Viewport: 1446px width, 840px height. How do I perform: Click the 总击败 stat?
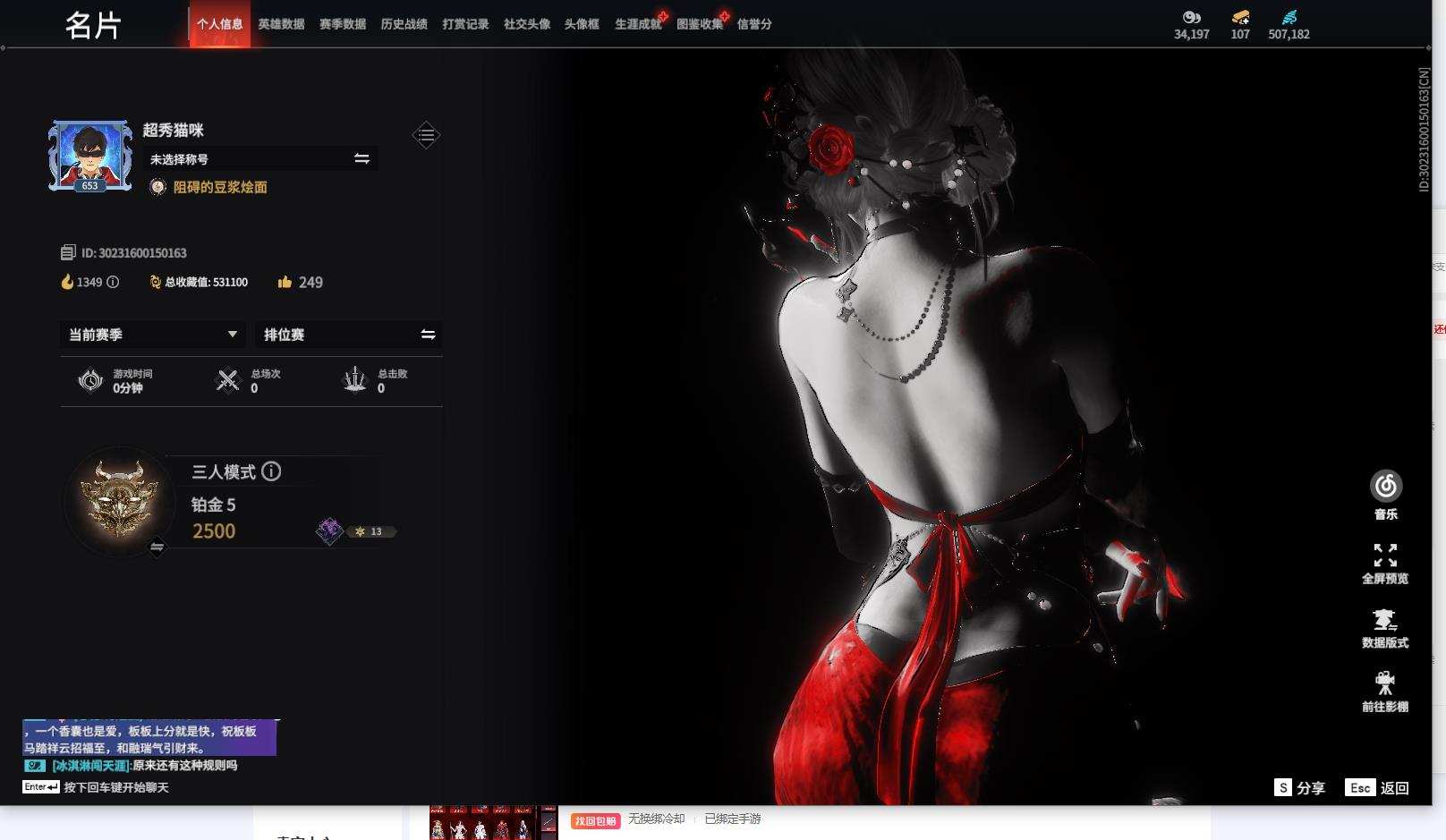point(375,380)
